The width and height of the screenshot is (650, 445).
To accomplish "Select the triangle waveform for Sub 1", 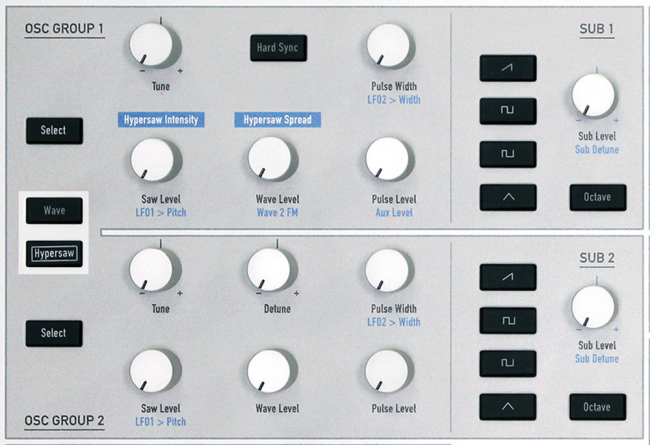I will [507, 197].
